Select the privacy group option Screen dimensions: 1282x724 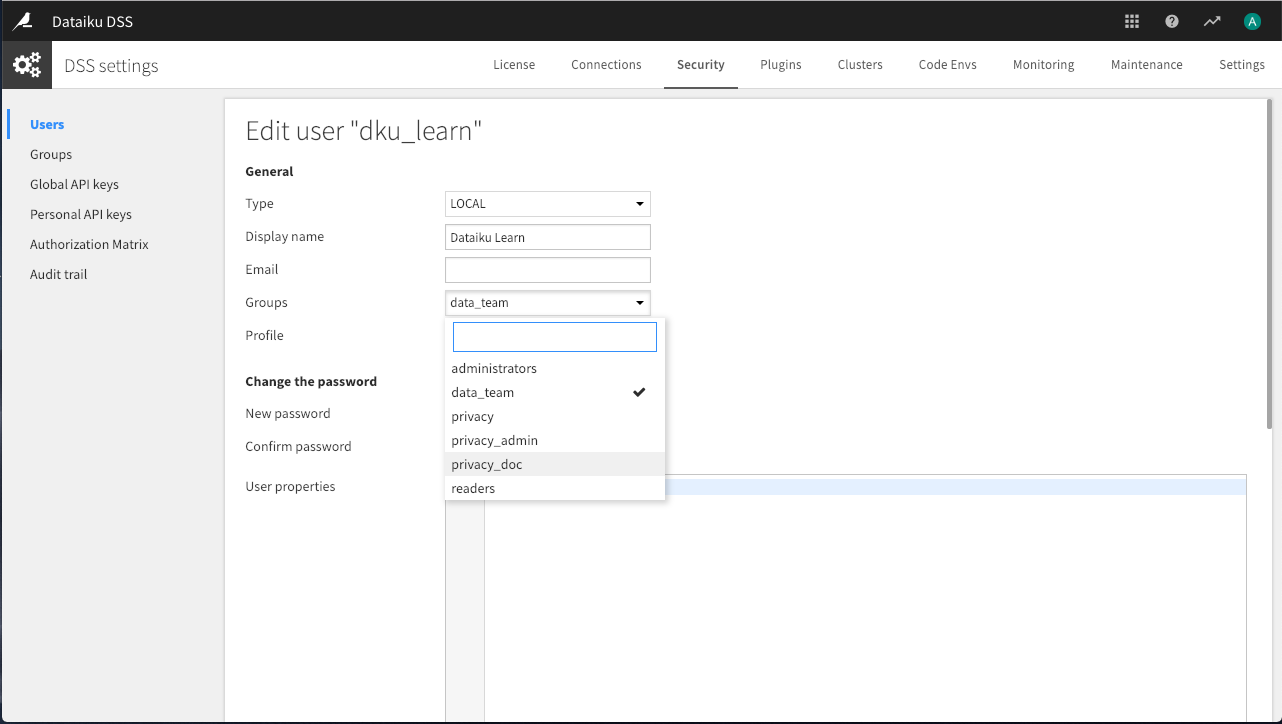tap(555, 417)
